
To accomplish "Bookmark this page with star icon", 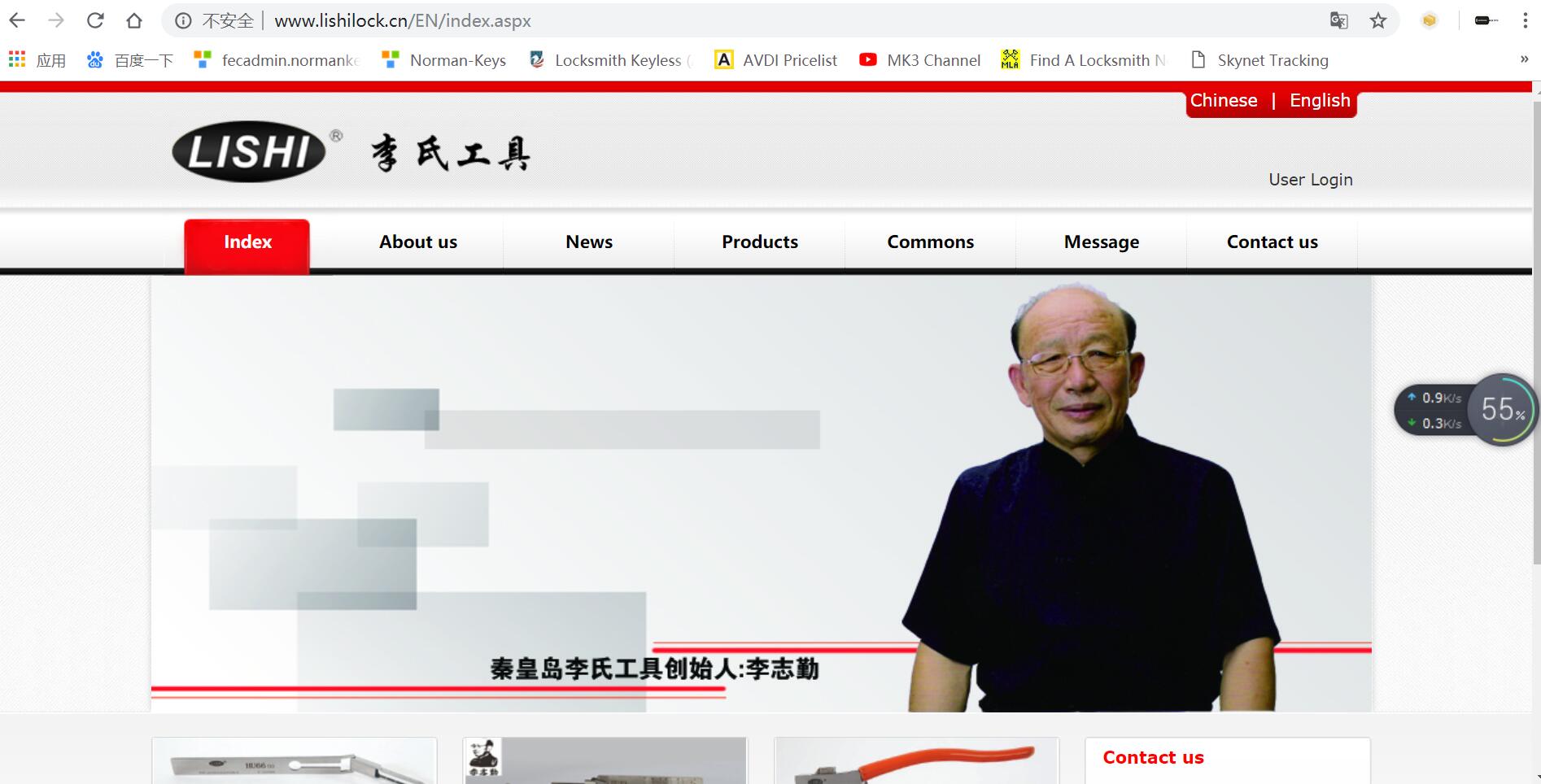I will pyautogui.click(x=1378, y=20).
